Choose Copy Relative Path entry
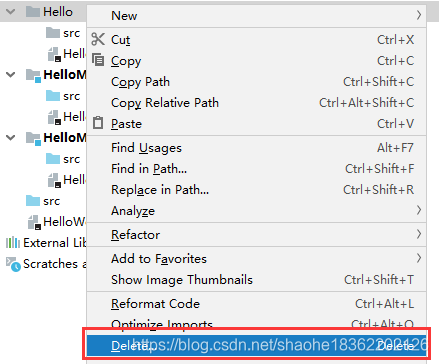Viewport: 439px width, 364px height. coord(256,102)
